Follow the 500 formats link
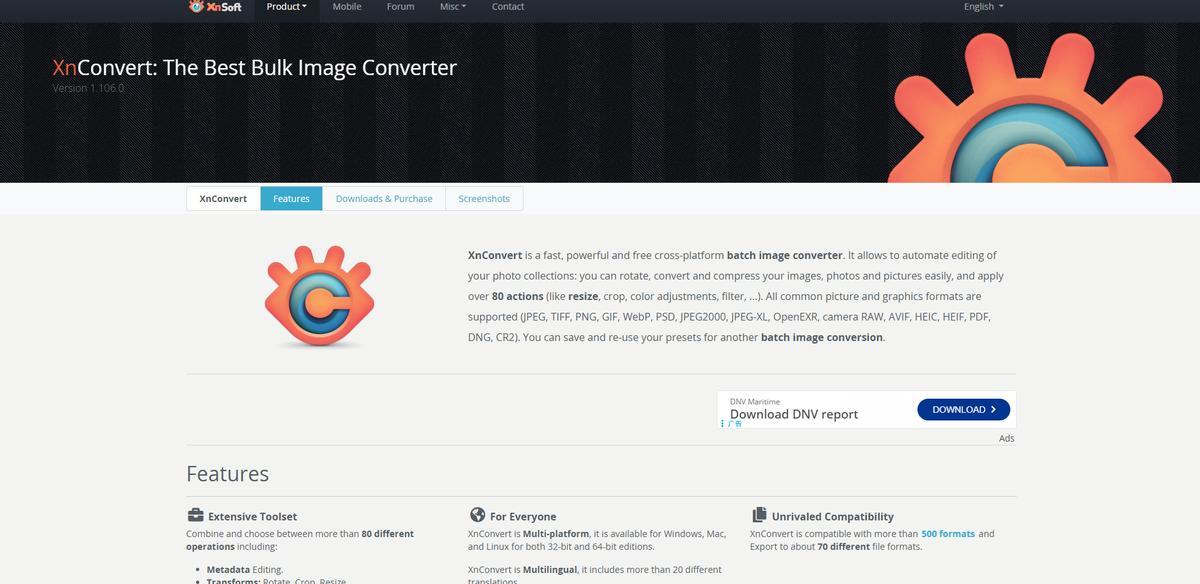 [x=947, y=534]
